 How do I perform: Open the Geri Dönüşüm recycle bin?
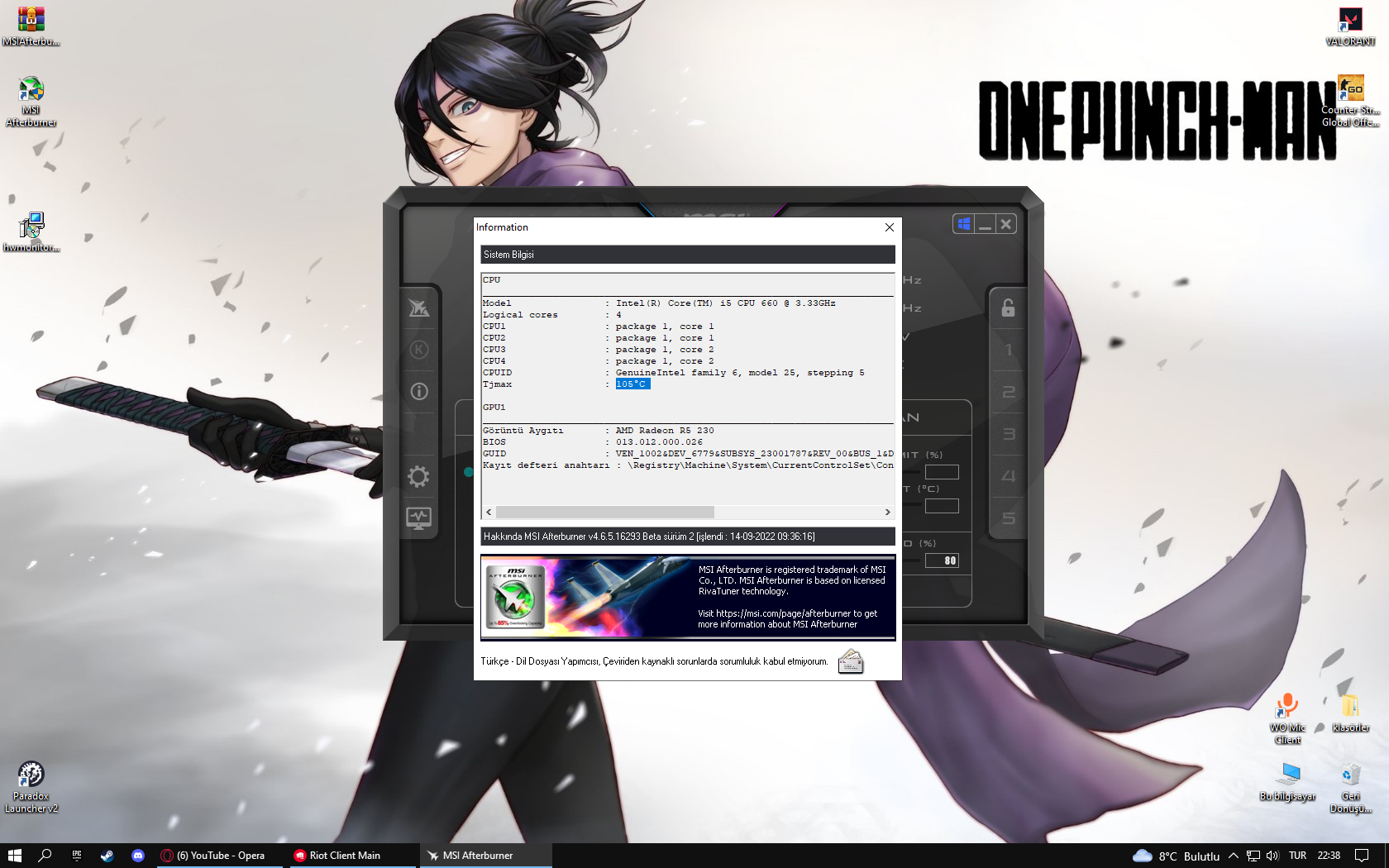click(x=1350, y=787)
